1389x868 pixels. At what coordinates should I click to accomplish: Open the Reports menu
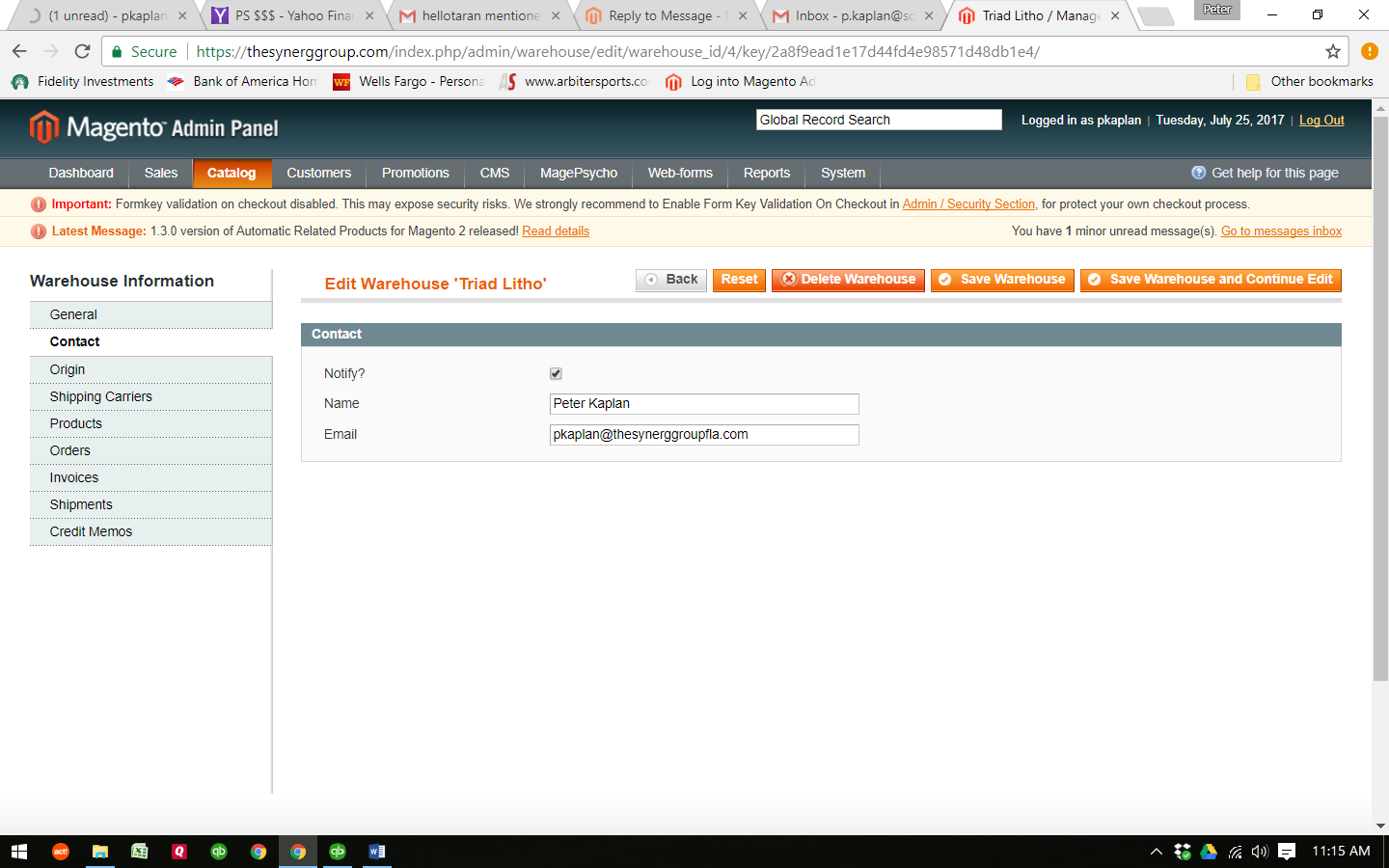[x=766, y=173]
